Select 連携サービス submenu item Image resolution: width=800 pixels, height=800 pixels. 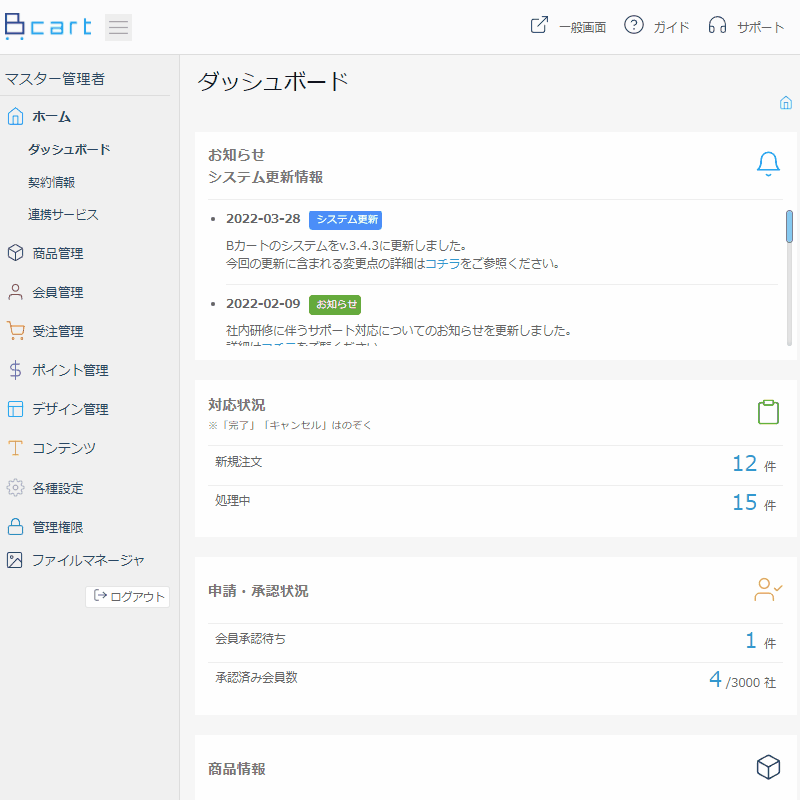tap(63, 215)
